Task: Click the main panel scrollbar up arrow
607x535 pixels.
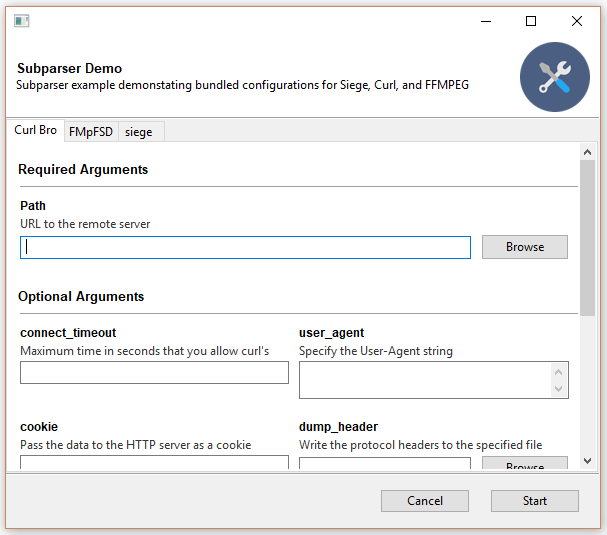Action: tap(587, 152)
